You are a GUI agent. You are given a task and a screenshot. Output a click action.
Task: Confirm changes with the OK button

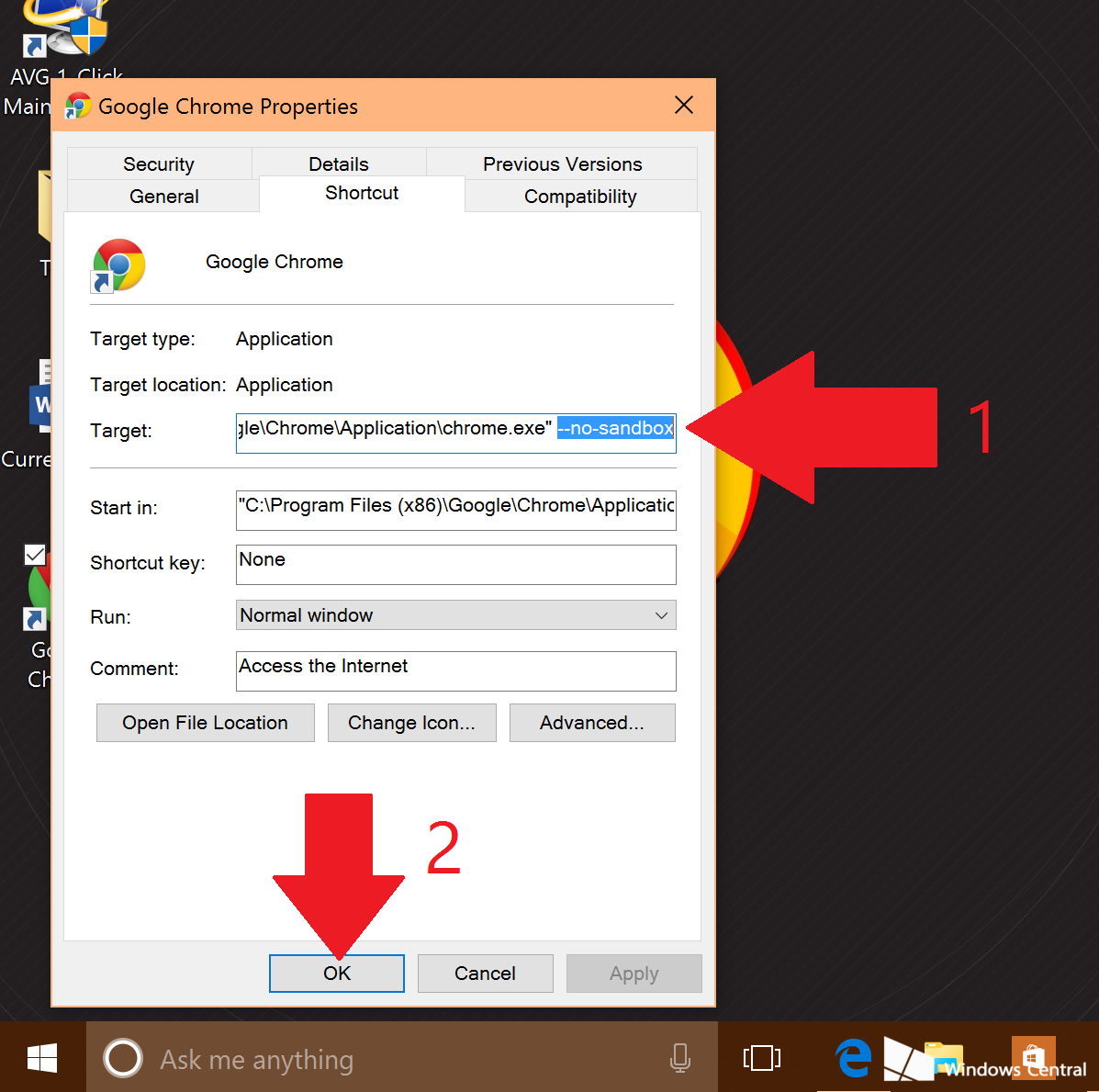[337, 974]
